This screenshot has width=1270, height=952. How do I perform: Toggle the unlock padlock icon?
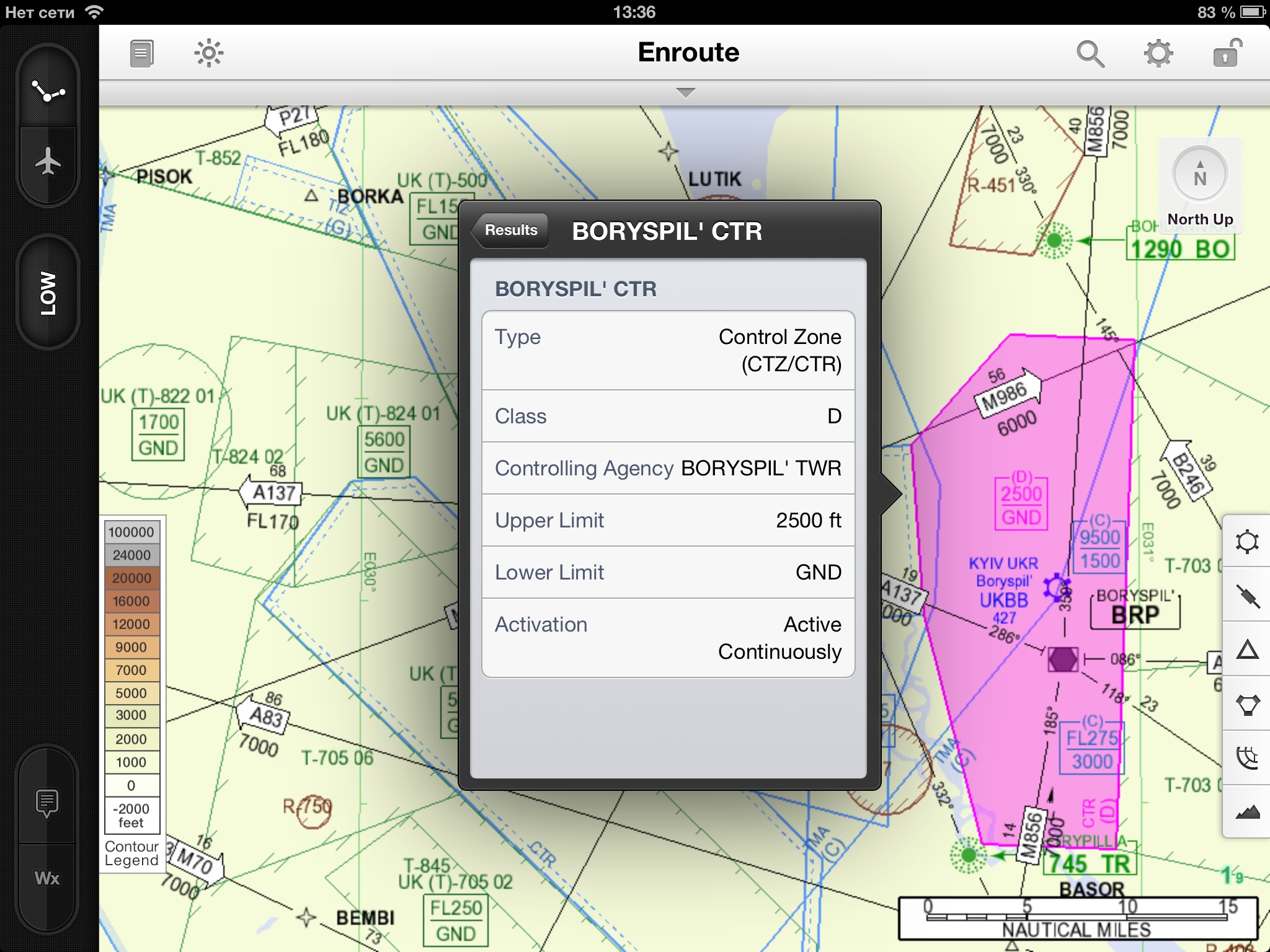(1227, 54)
